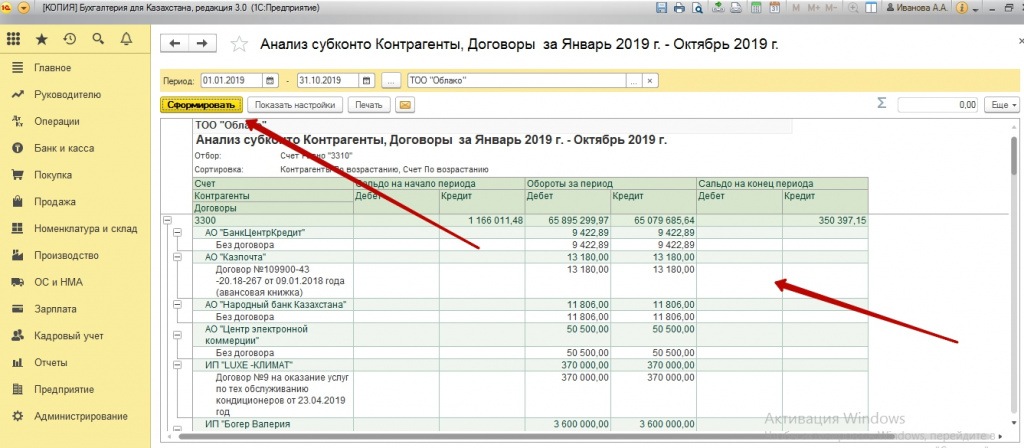Toggle the panel layout icon in title bar
Screen dimensions: 1024x448
tap(871, 8)
